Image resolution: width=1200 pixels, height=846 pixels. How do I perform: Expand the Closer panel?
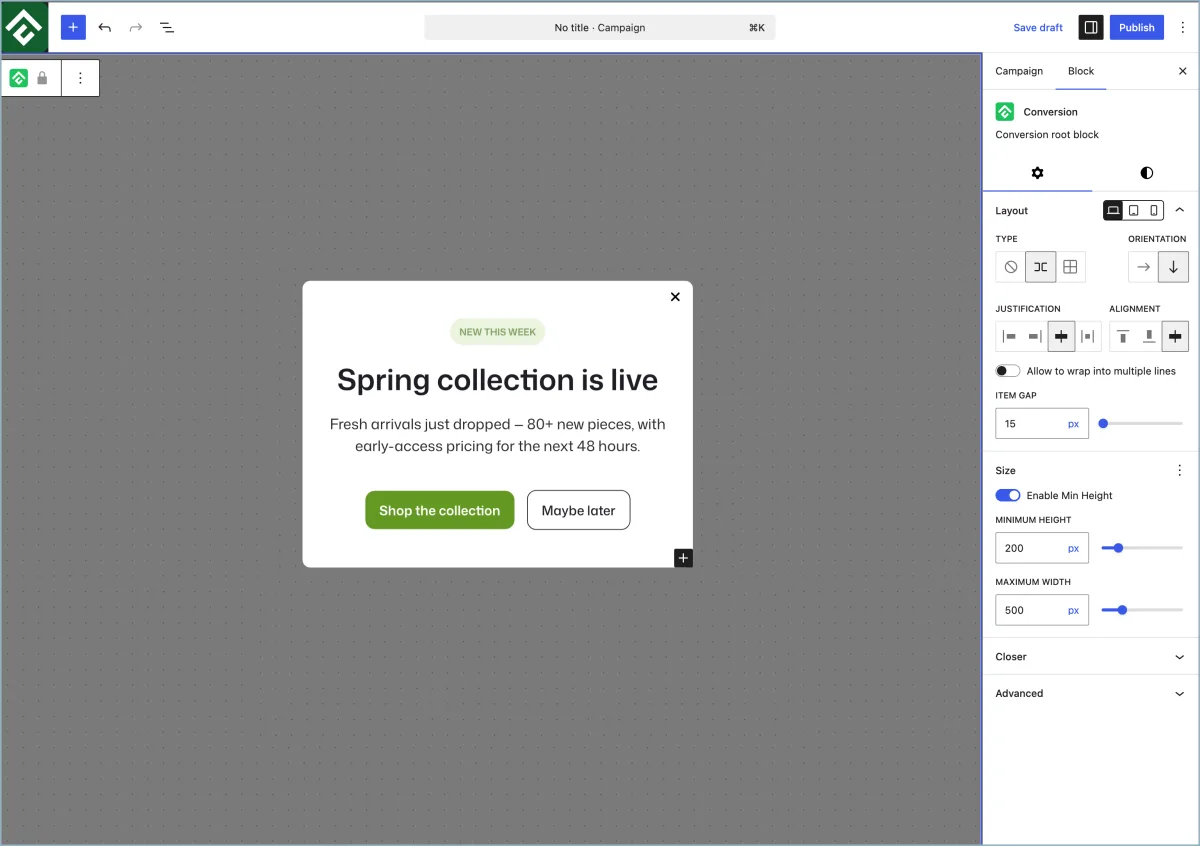point(1091,657)
